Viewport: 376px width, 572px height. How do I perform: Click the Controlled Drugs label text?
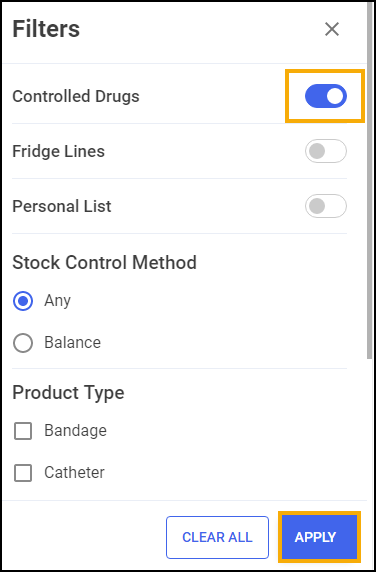76,96
